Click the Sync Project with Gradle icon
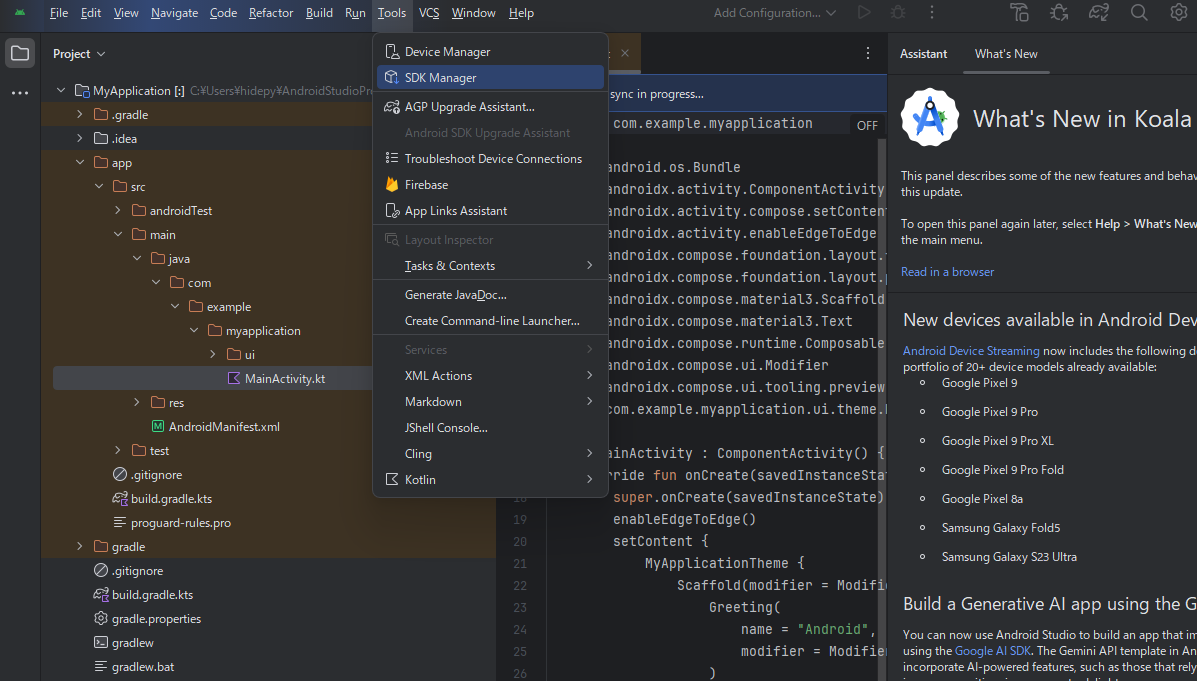 [1099, 12]
